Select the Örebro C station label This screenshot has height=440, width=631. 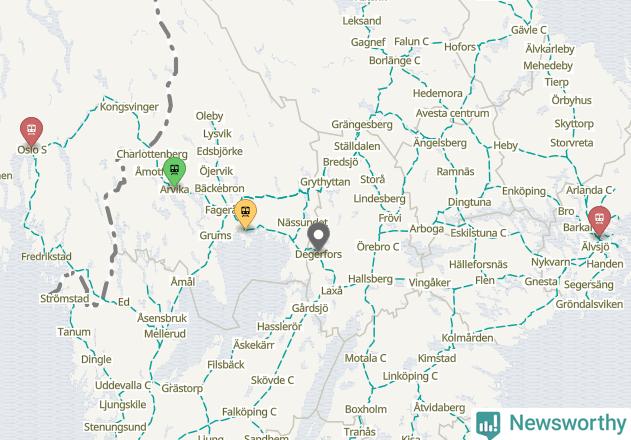click(x=378, y=246)
